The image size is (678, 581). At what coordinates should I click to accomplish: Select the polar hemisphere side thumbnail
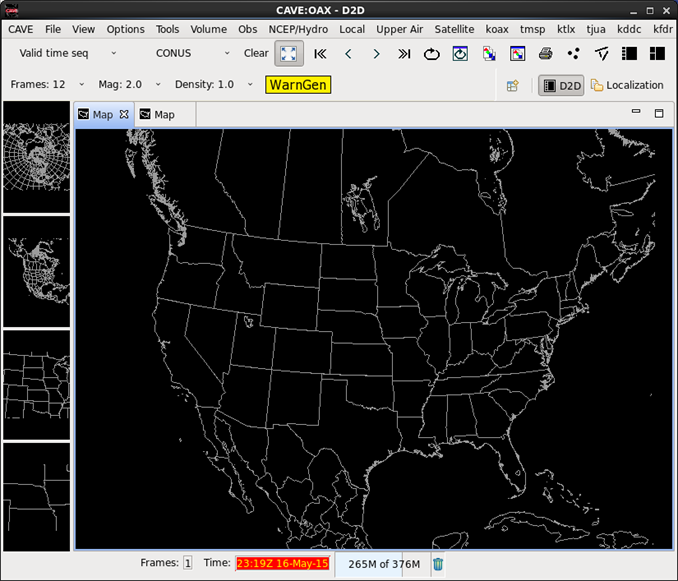point(37,157)
